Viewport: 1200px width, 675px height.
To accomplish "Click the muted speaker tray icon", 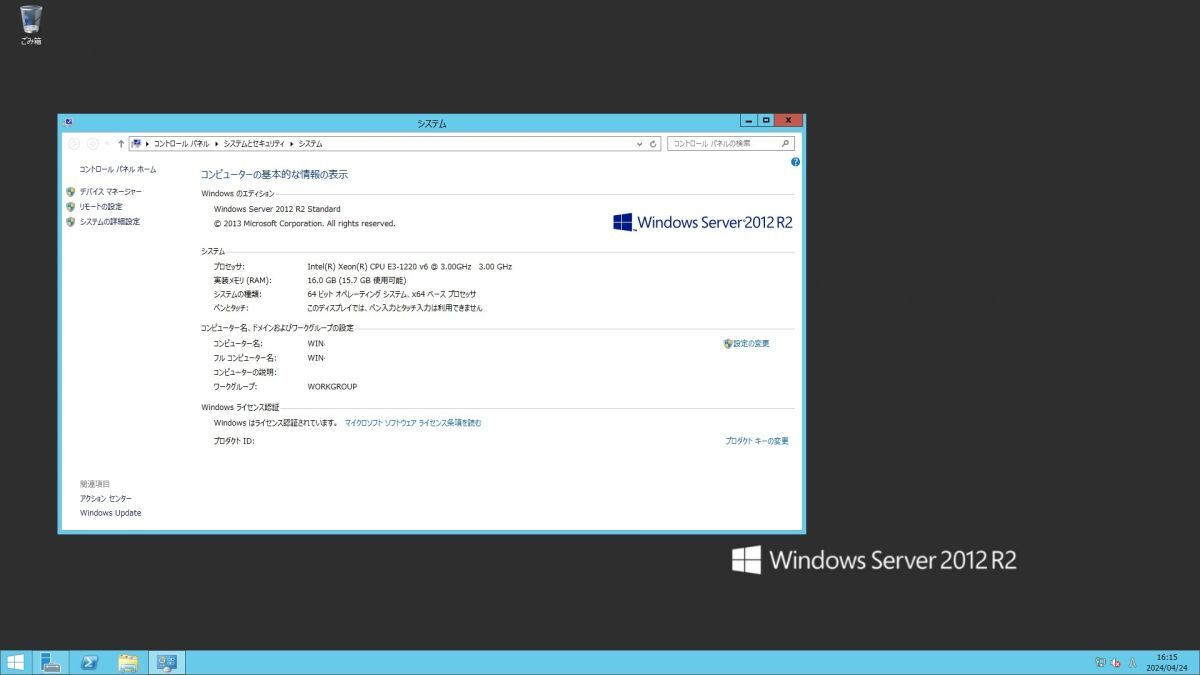I will pos(1115,662).
